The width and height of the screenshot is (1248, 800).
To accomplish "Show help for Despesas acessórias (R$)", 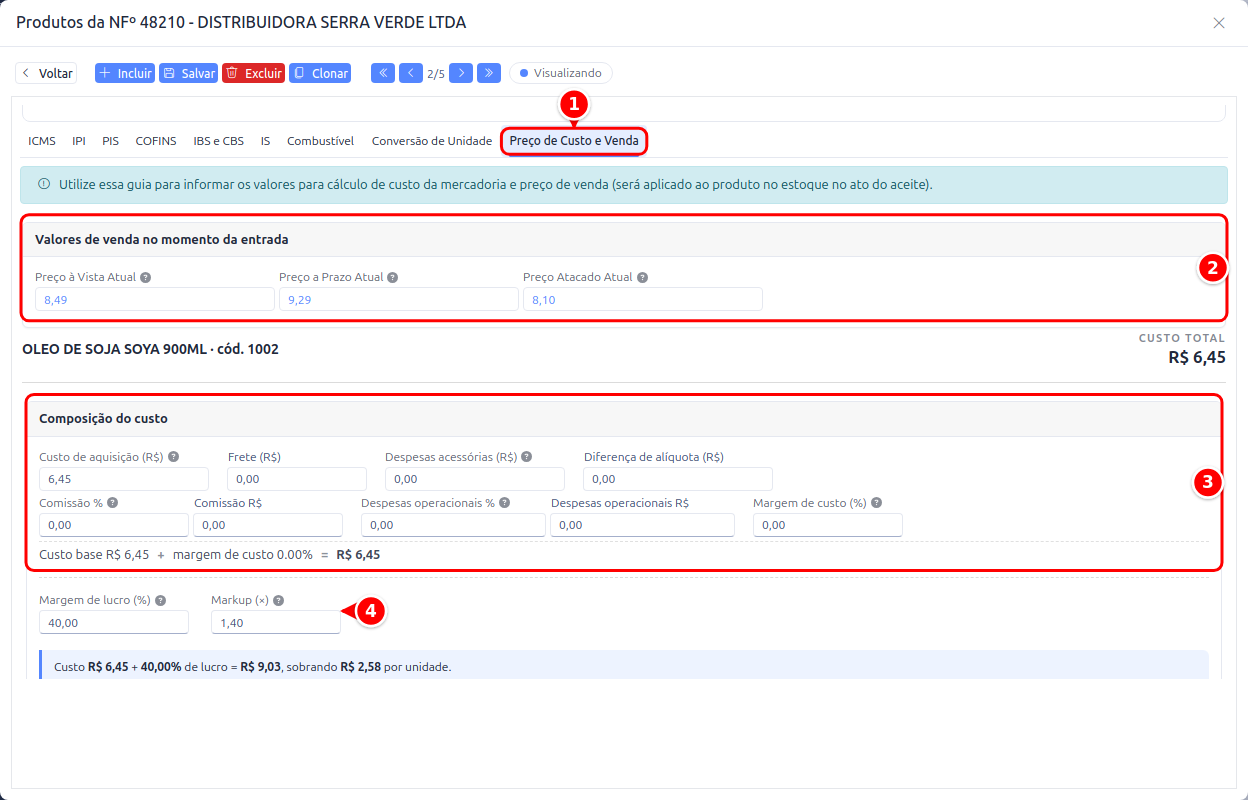I will [x=527, y=457].
